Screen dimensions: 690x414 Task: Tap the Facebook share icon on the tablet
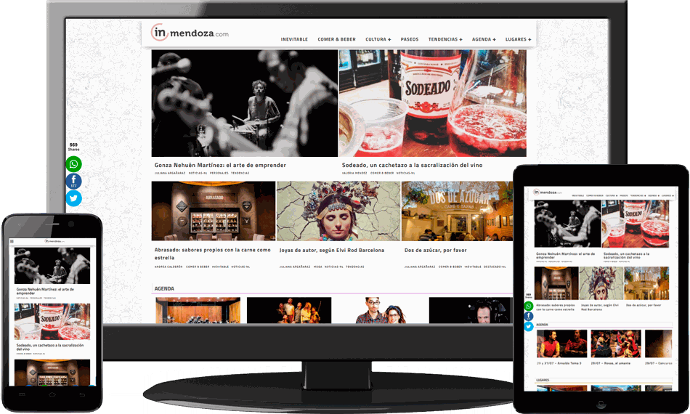tap(528, 316)
